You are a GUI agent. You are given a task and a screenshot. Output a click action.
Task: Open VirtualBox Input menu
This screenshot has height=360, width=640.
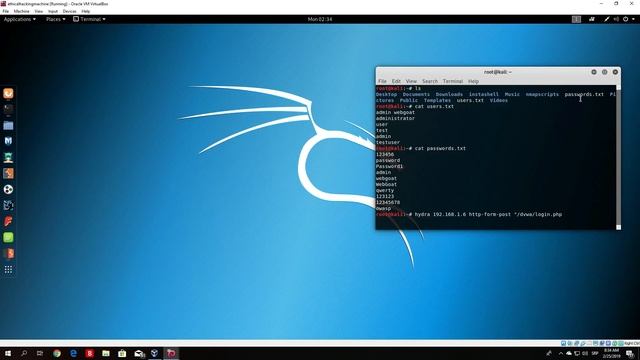pos(53,11)
